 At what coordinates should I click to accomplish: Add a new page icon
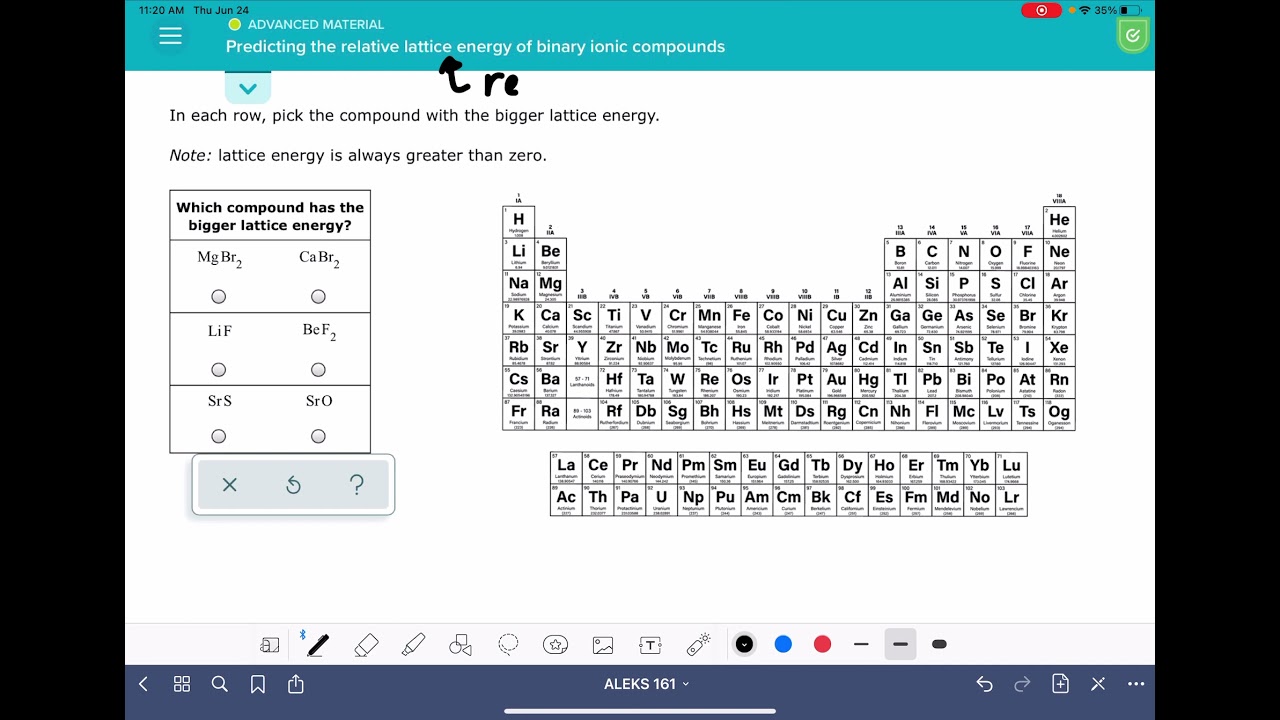1061,684
